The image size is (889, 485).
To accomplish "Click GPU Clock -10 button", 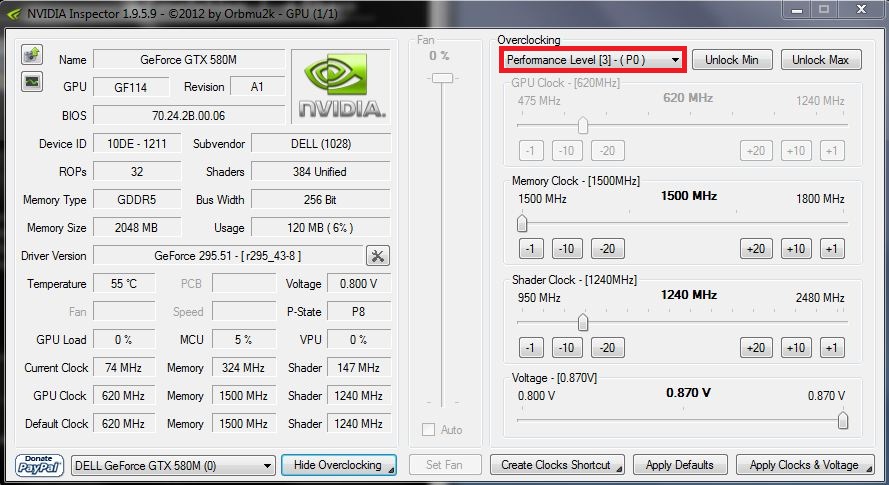I will pyautogui.click(x=567, y=150).
